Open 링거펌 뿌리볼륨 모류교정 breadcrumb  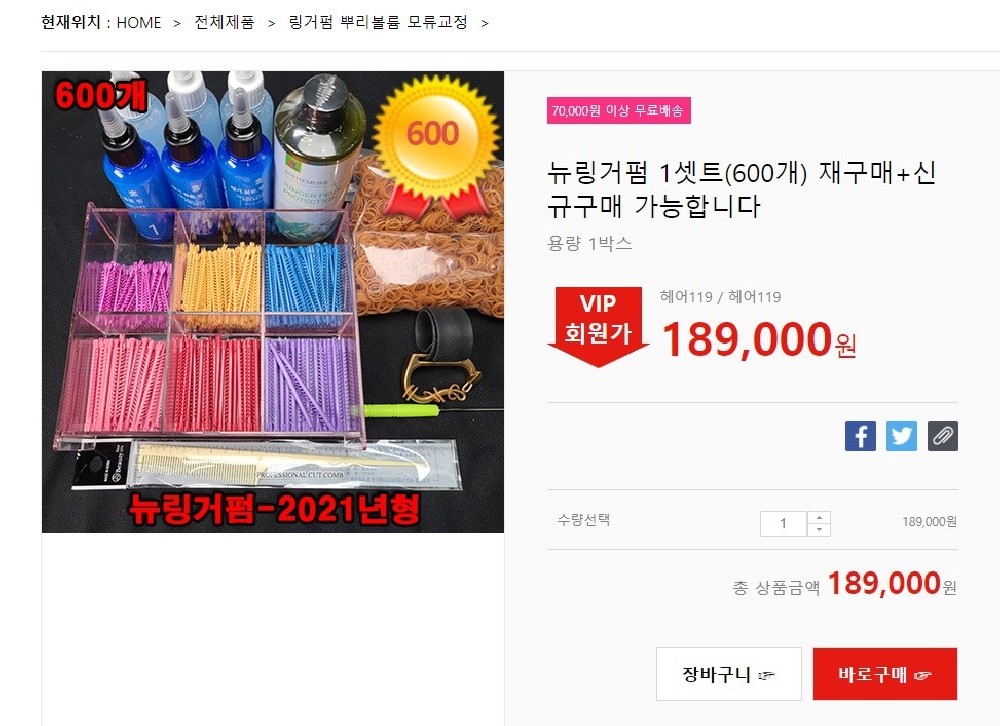pyautogui.click(x=378, y=22)
